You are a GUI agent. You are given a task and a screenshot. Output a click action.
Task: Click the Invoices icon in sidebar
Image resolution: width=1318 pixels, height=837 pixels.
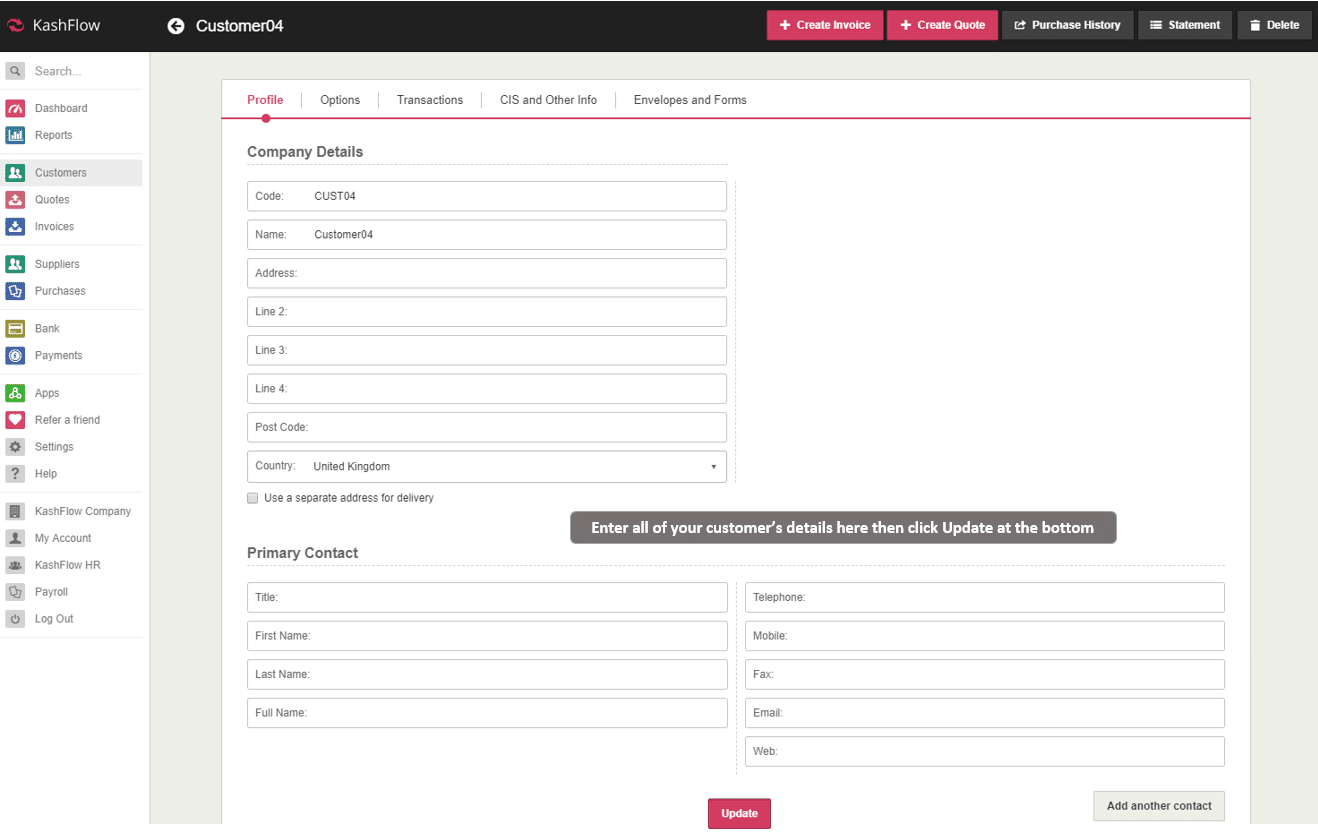click(x=15, y=227)
